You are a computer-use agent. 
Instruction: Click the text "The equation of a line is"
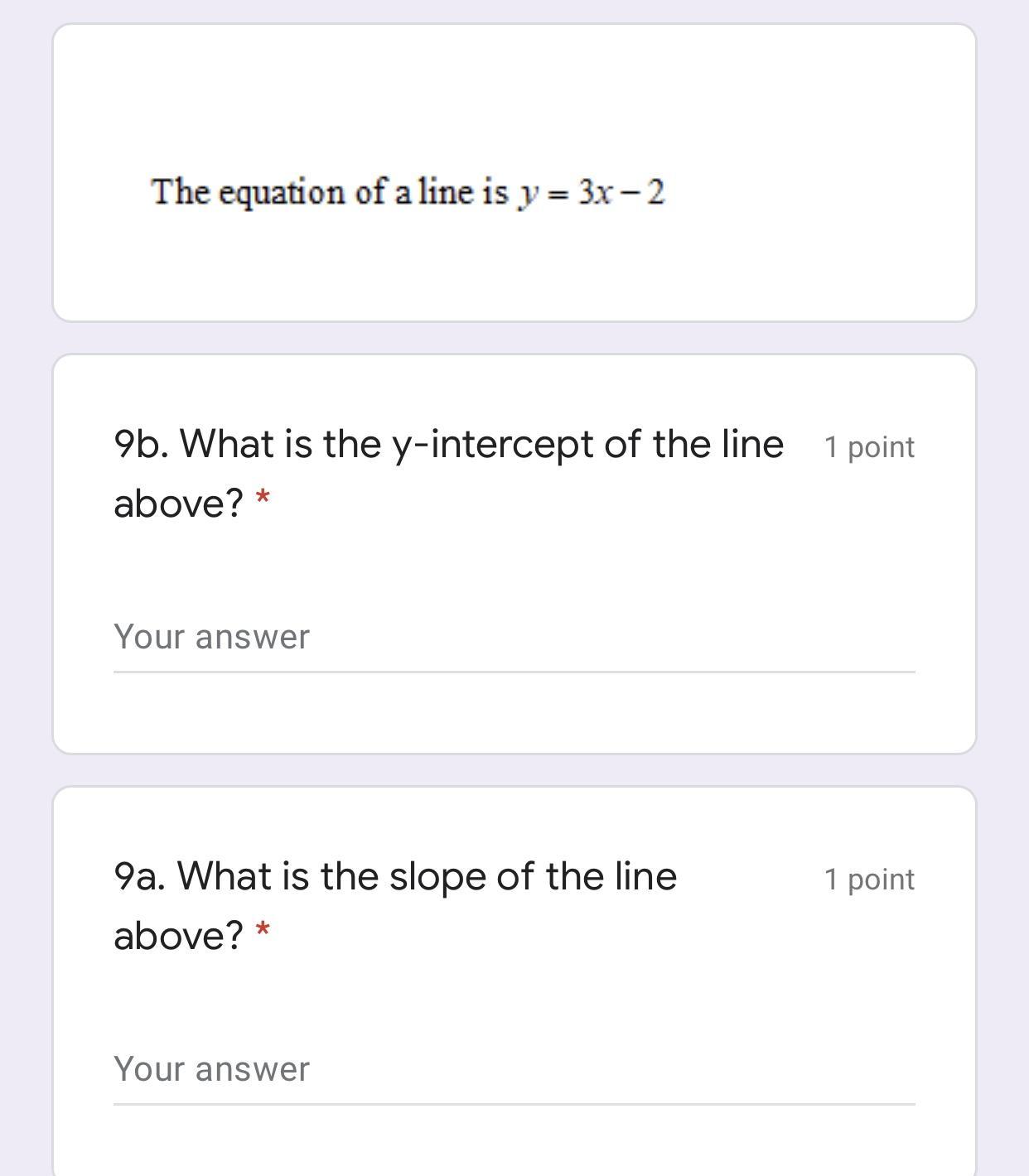329,192
